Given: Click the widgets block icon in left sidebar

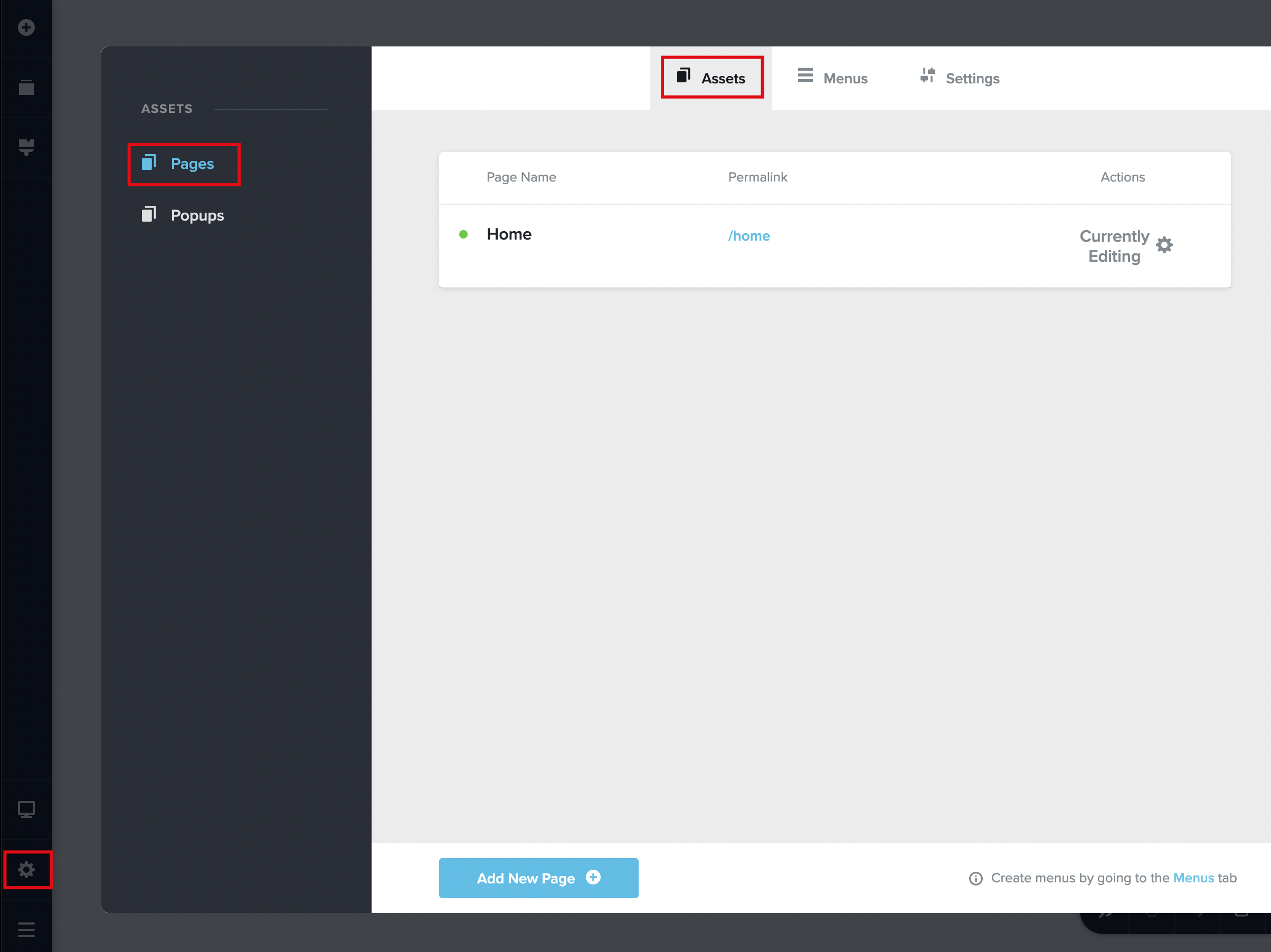Looking at the screenshot, I should pyautogui.click(x=26, y=147).
